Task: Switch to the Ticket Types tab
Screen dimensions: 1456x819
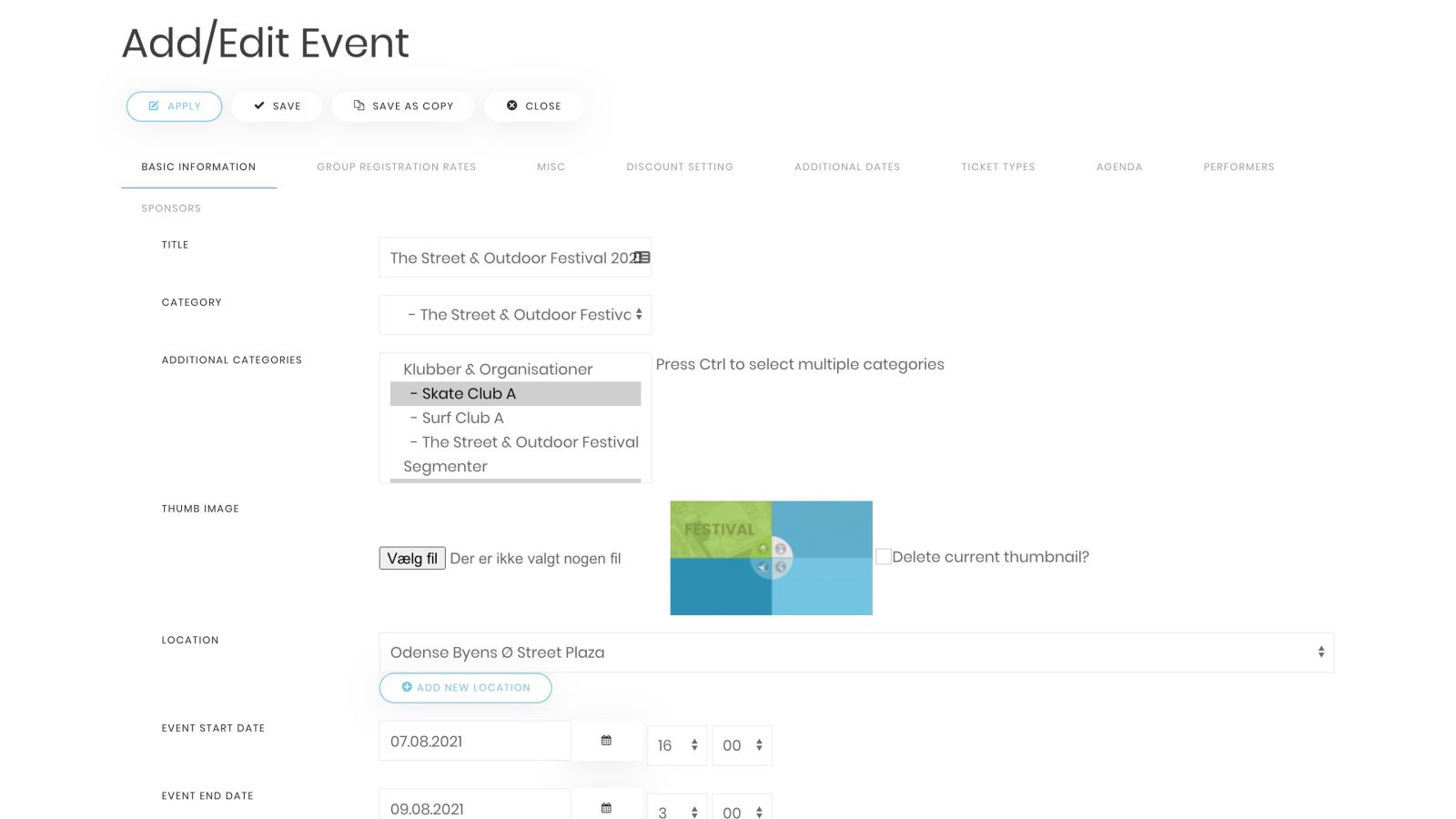Action: pos(998,167)
